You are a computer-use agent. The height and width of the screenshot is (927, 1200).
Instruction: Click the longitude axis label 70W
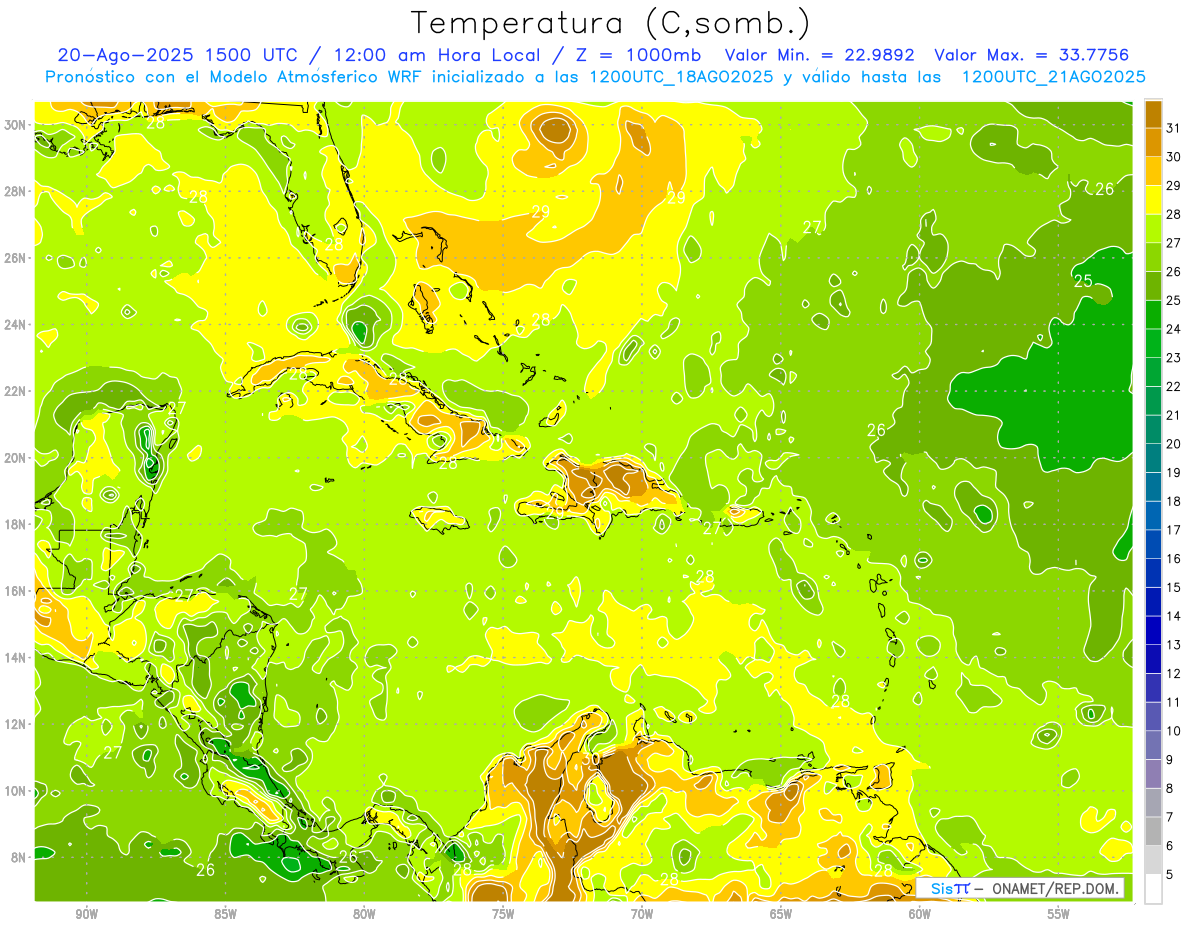coord(642,914)
